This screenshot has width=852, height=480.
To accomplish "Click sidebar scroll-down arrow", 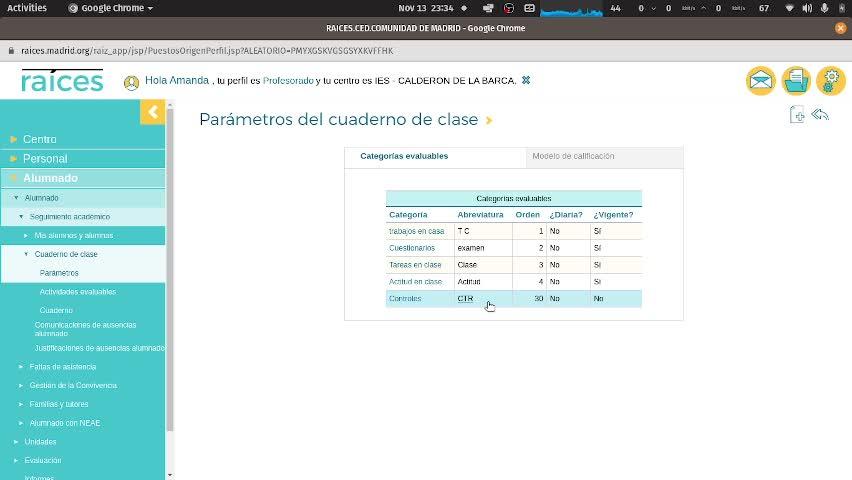I will [x=170, y=475].
